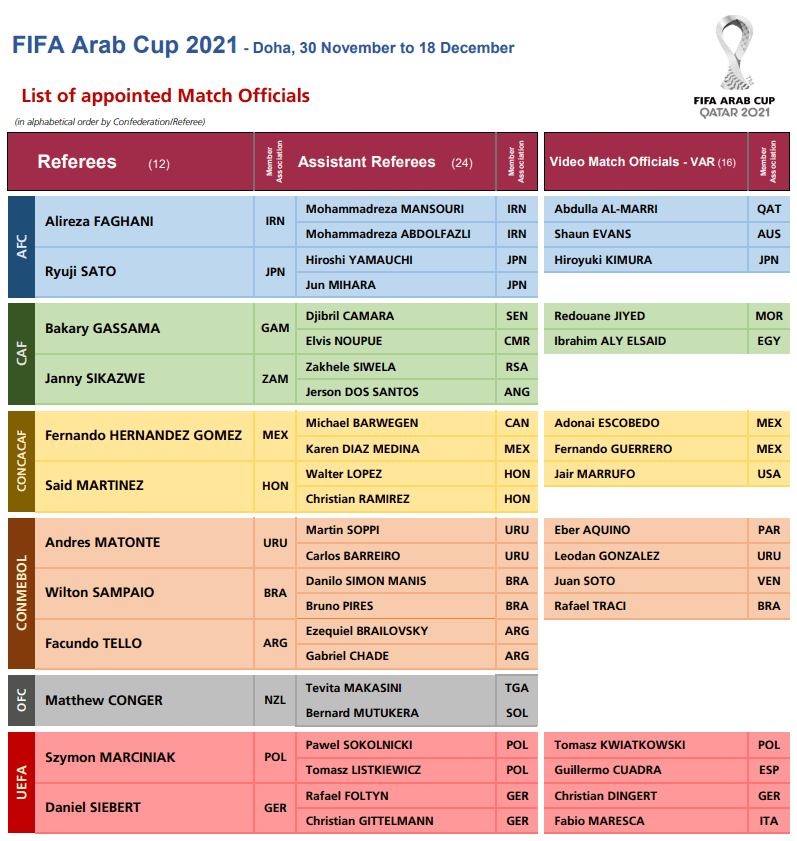Select VAR official Fabio MARESCA
This screenshot has width=797, height=841.
tap(599, 821)
